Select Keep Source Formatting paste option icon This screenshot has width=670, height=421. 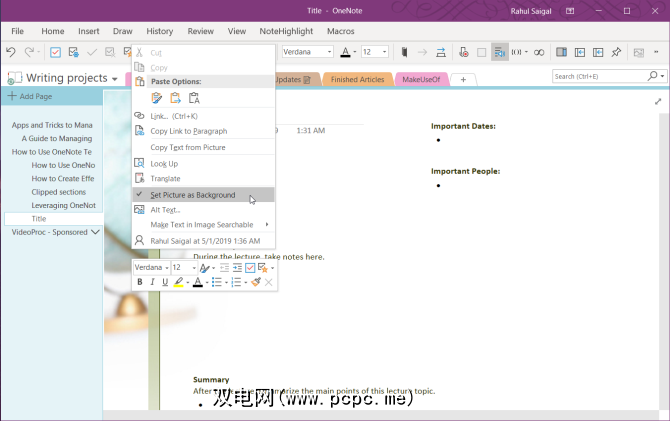157,98
